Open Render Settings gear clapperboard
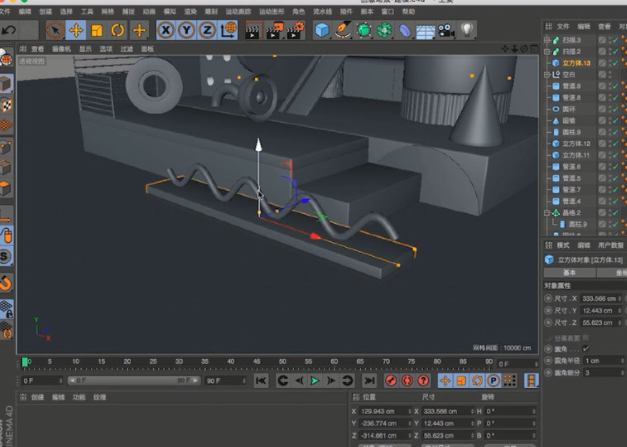 coord(296,31)
